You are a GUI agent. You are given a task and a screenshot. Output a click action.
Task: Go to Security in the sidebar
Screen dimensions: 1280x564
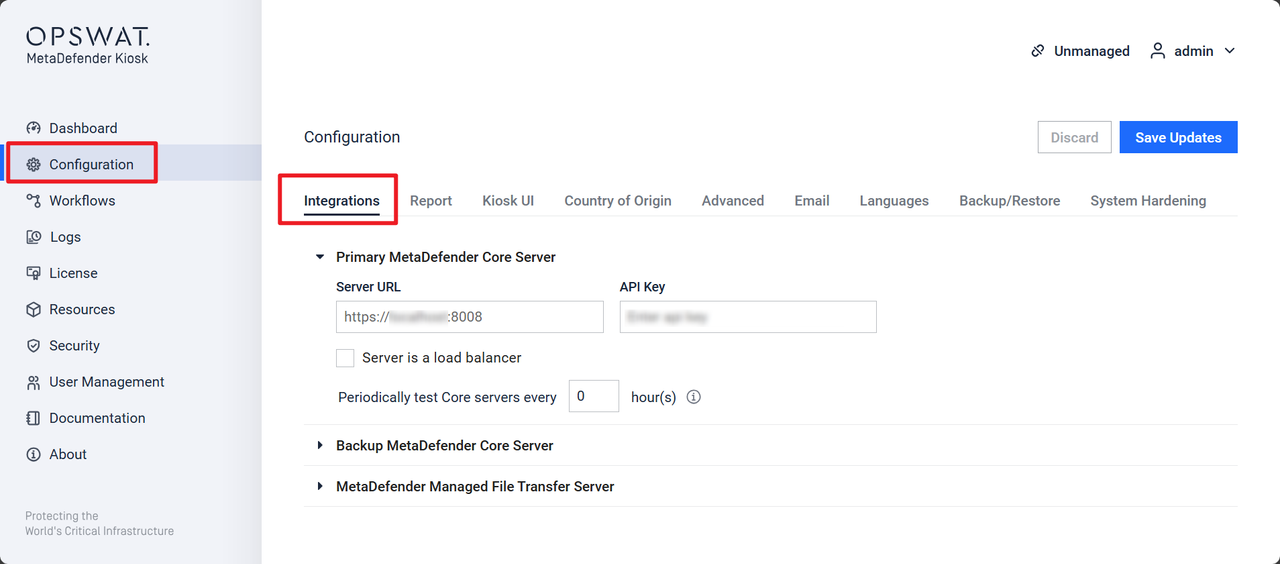(x=74, y=345)
